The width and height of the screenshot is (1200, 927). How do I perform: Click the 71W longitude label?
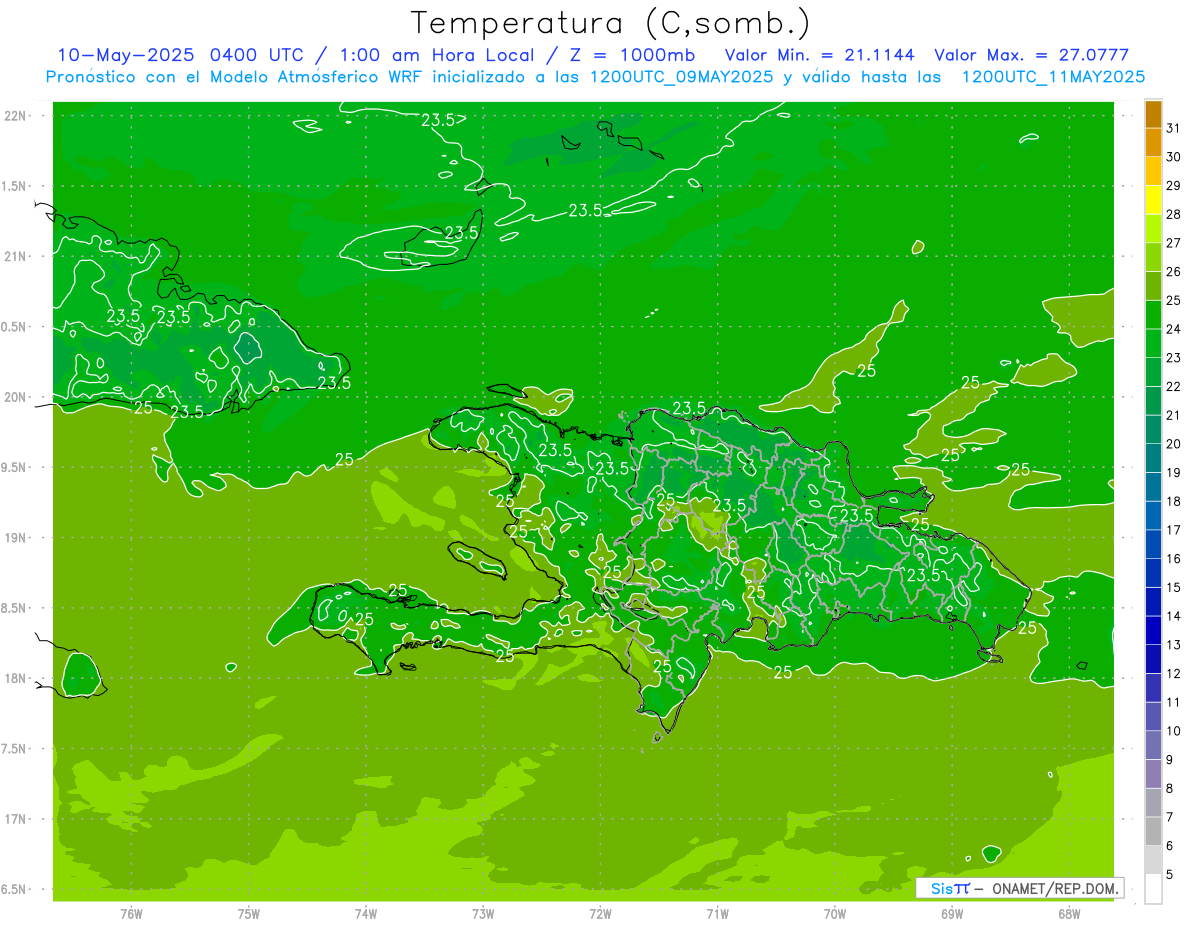click(717, 914)
